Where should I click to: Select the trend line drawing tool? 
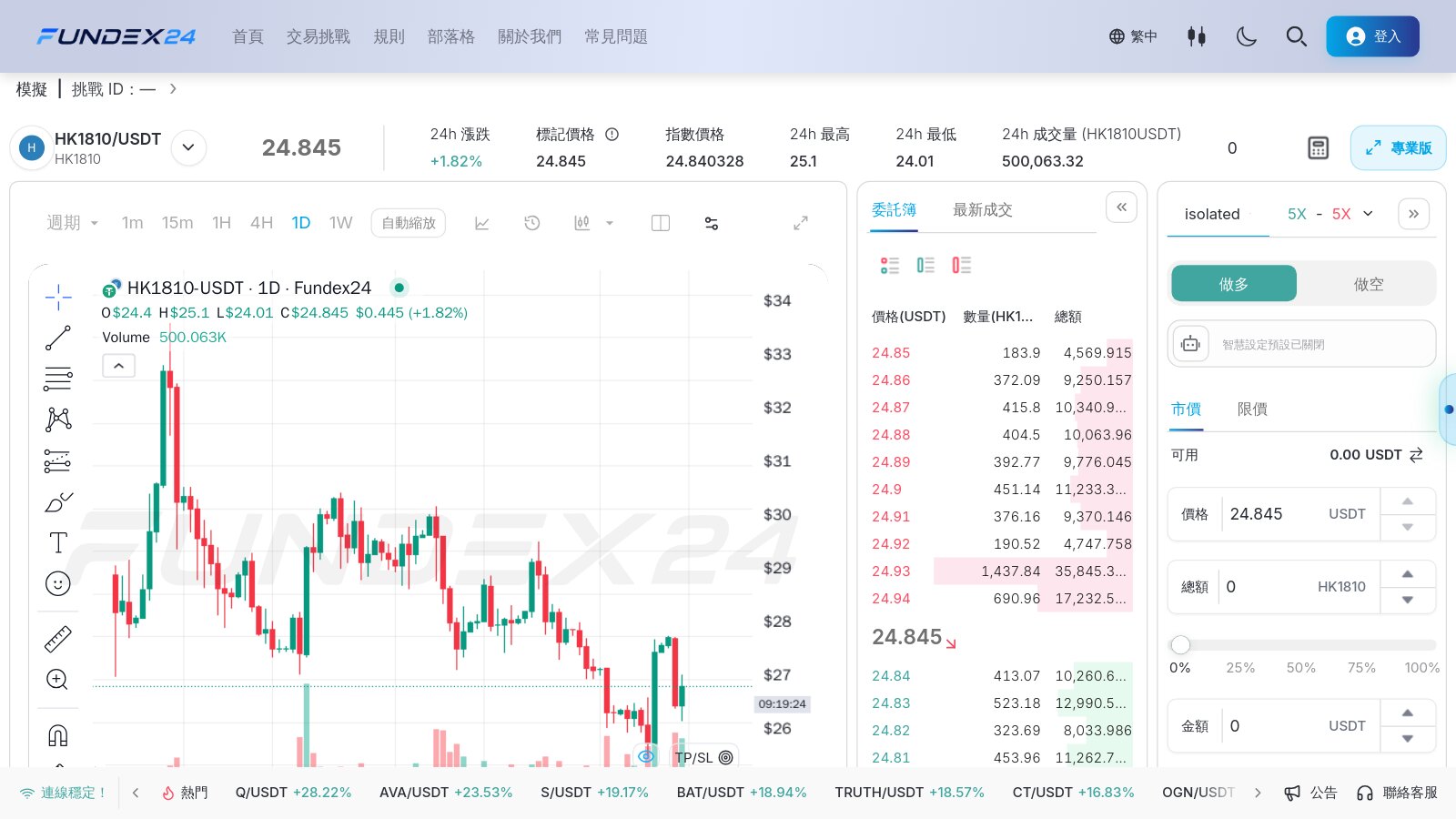coord(58,338)
